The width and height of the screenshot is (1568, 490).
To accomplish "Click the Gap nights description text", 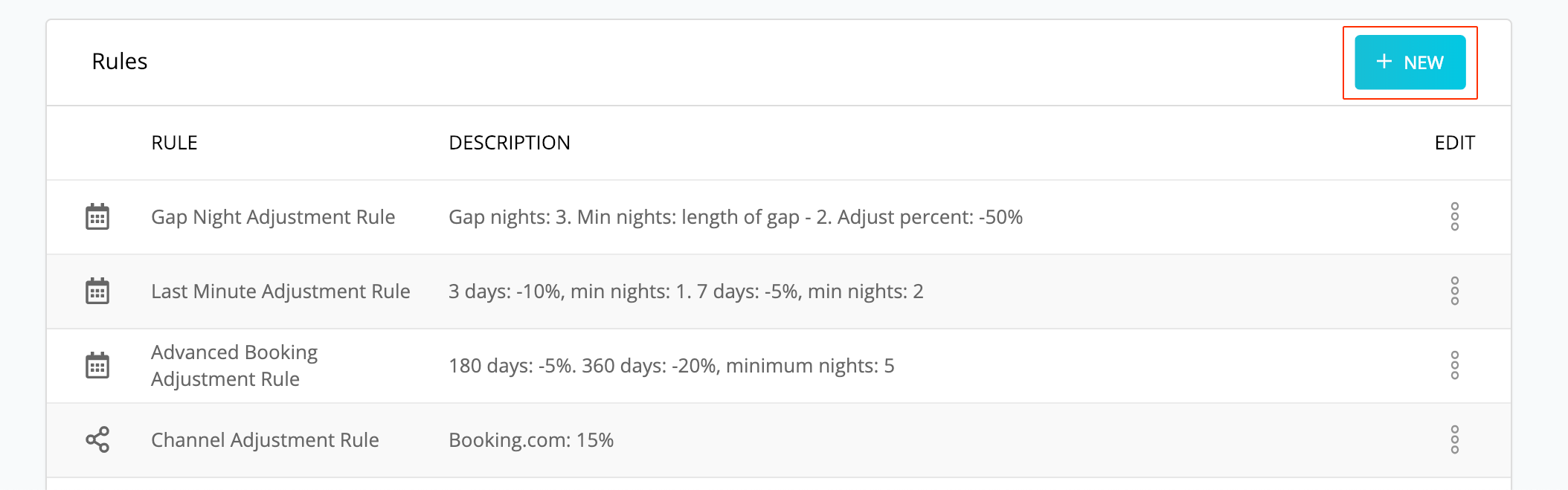I will point(736,217).
